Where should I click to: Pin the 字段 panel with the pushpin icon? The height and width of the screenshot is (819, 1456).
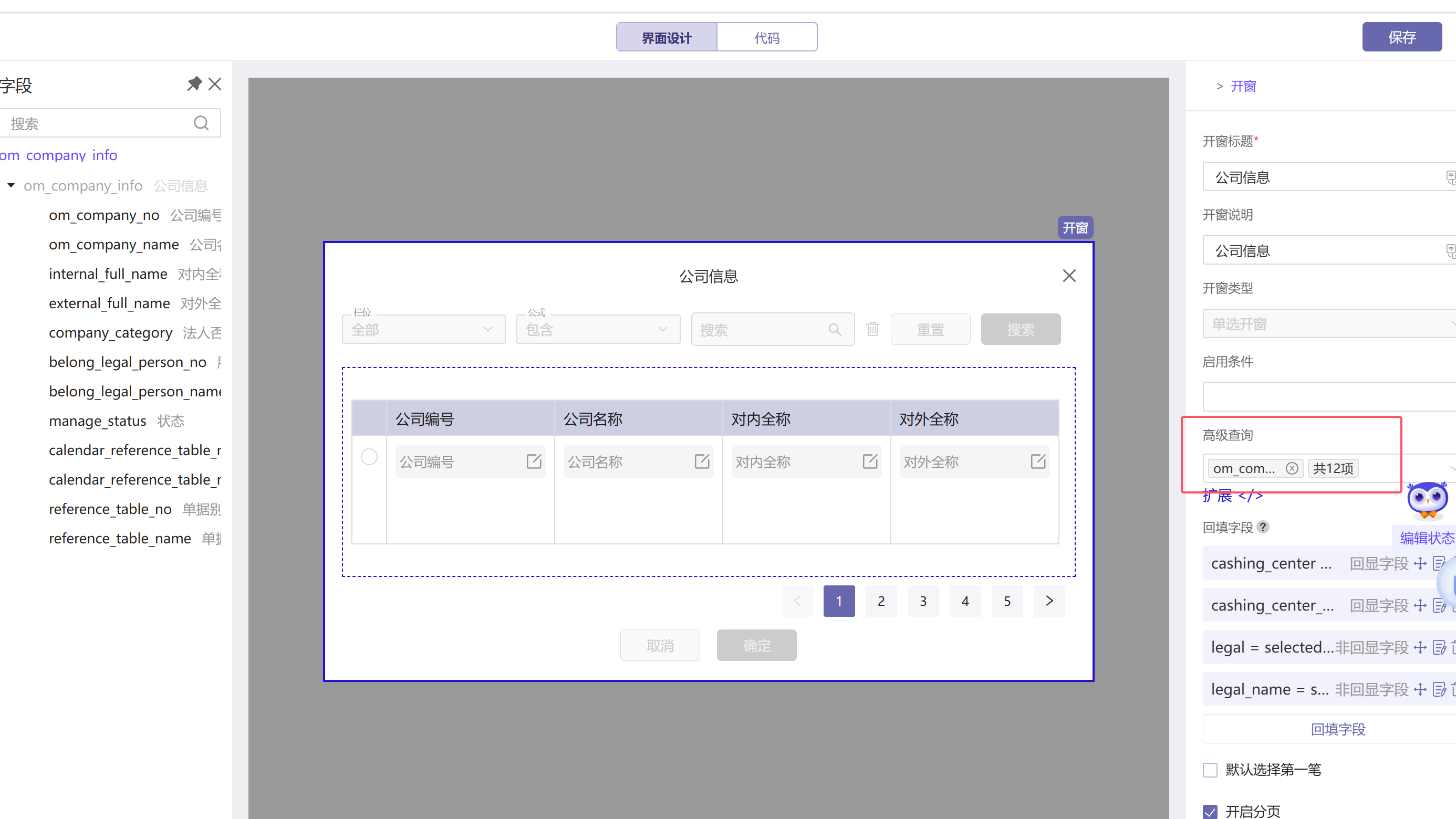[x=194, y=84]
